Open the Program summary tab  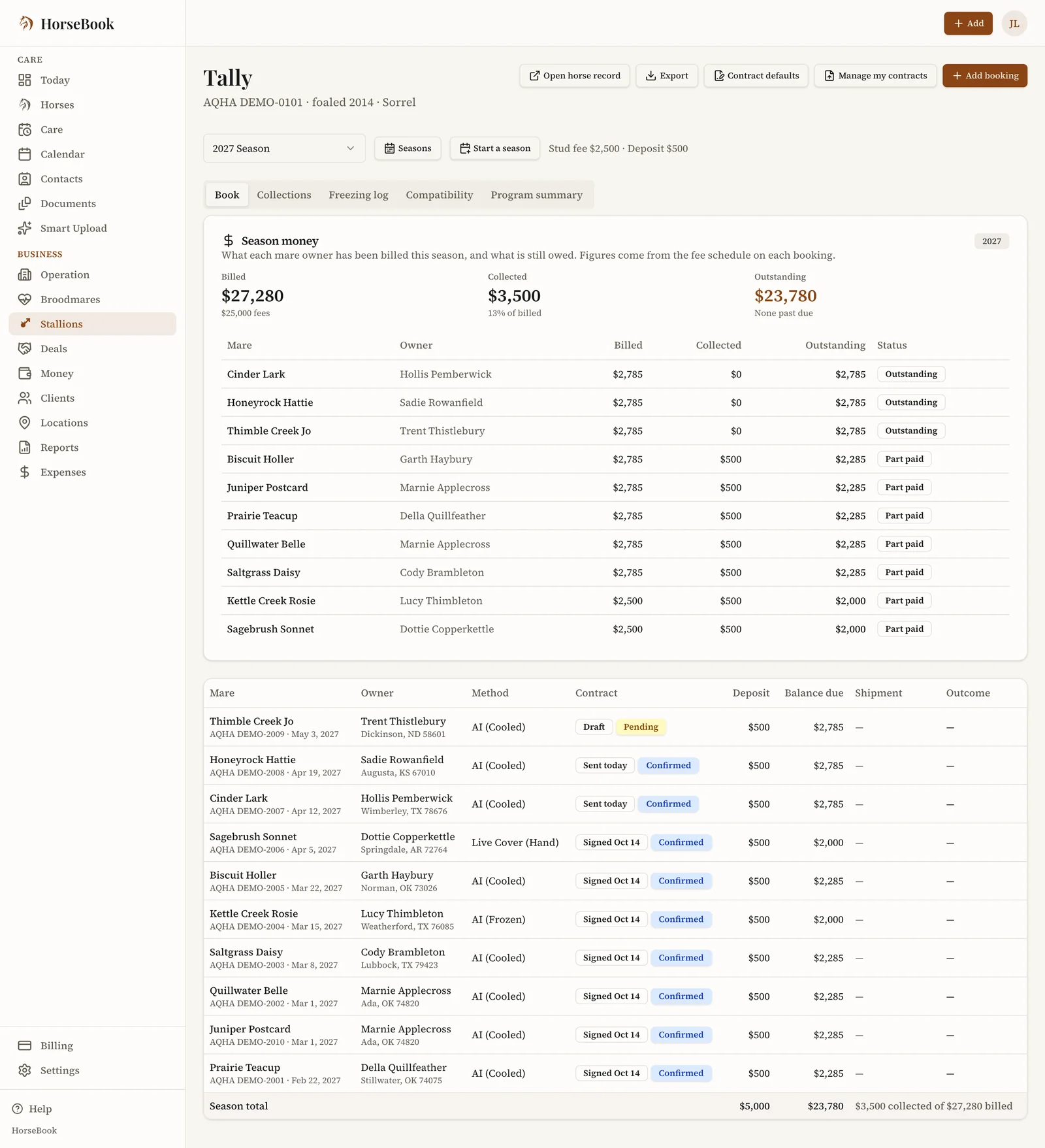537,195
